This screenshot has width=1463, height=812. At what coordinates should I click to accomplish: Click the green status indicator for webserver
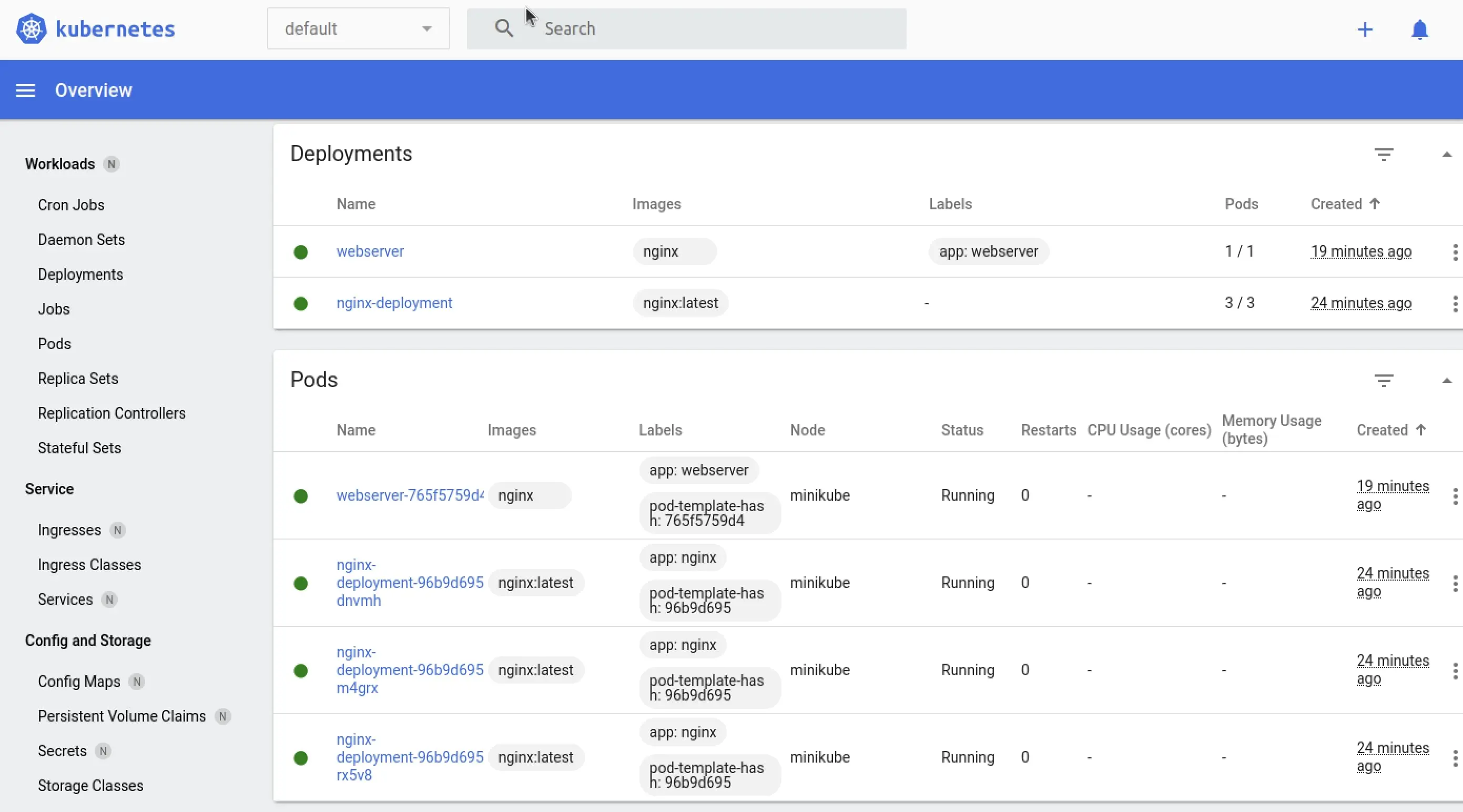(x=300, y=251)
